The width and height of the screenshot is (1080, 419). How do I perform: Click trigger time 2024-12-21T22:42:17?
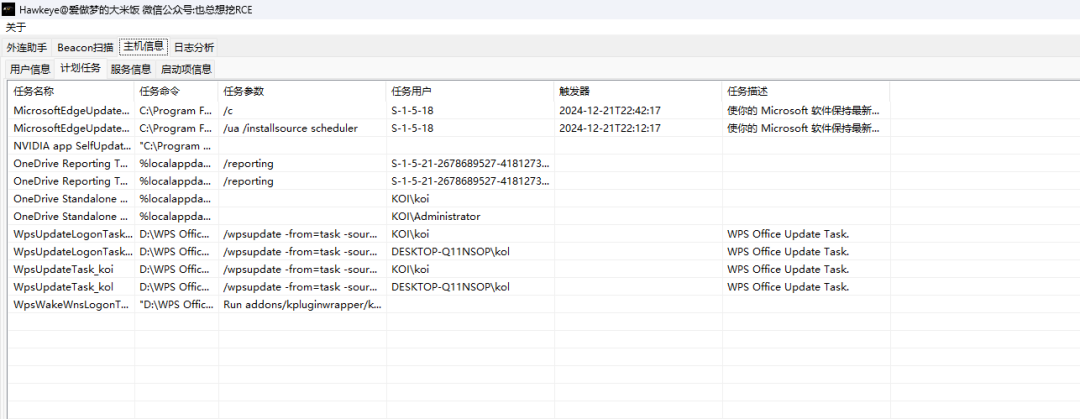click(610, 110)
